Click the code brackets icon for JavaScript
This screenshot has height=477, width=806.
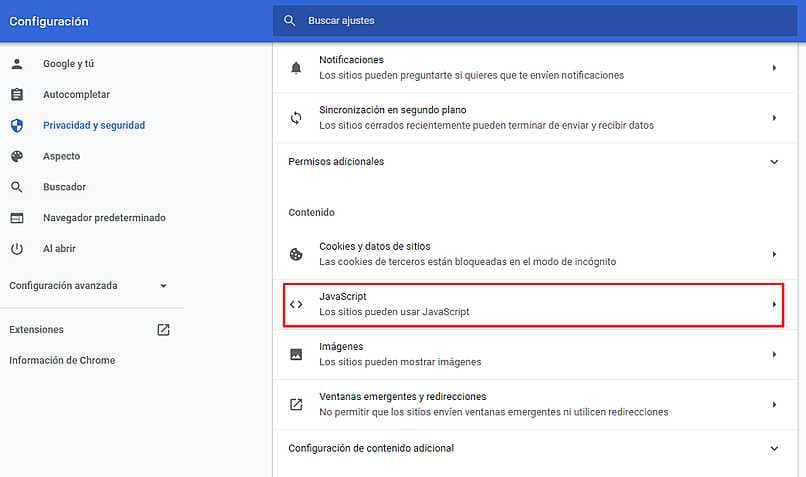[x=296, y=304]
